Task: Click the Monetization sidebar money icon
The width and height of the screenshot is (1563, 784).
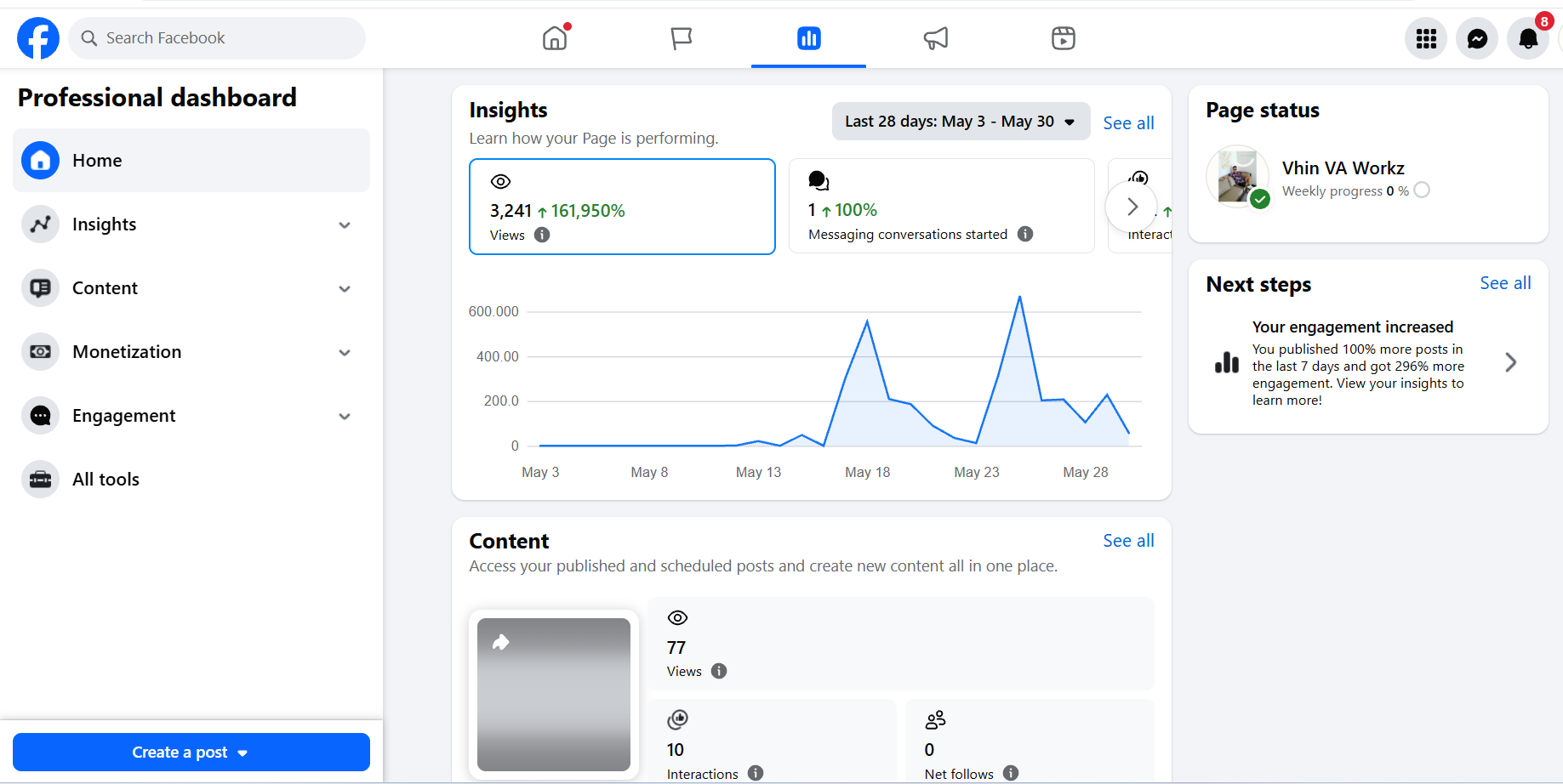Action: (40, 352)
